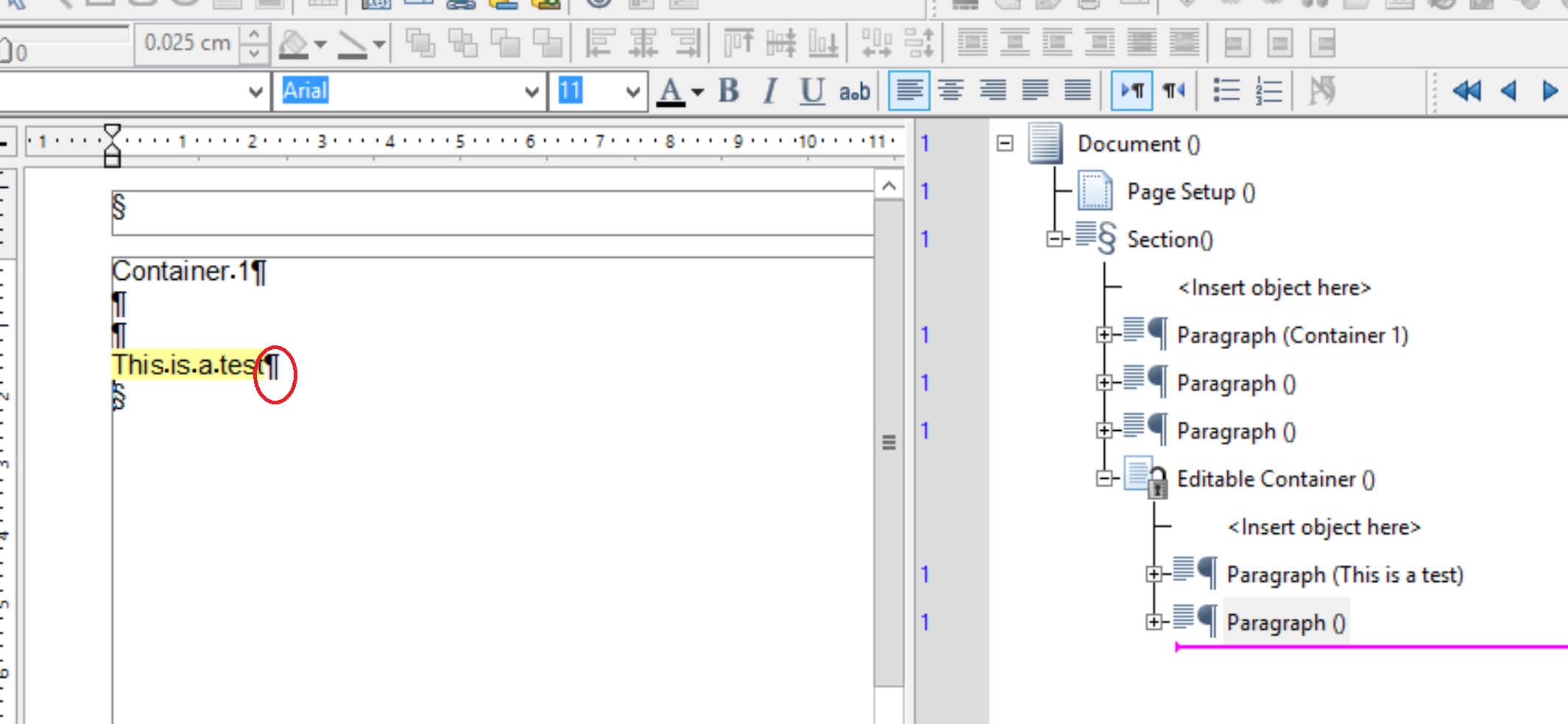Open the paragraph style dropdown left of Arial
Image resolution: width=1568 pixels, height=724 pixels.
pyautogui.click(x=255, y=92)
